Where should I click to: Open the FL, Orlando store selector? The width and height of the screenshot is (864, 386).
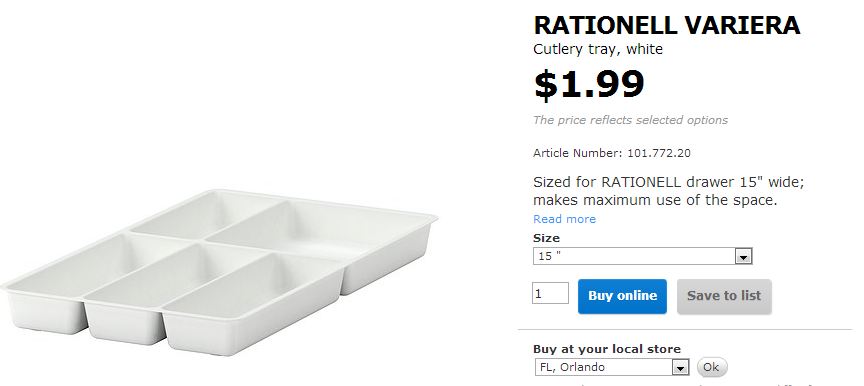[x=612, y=367]
